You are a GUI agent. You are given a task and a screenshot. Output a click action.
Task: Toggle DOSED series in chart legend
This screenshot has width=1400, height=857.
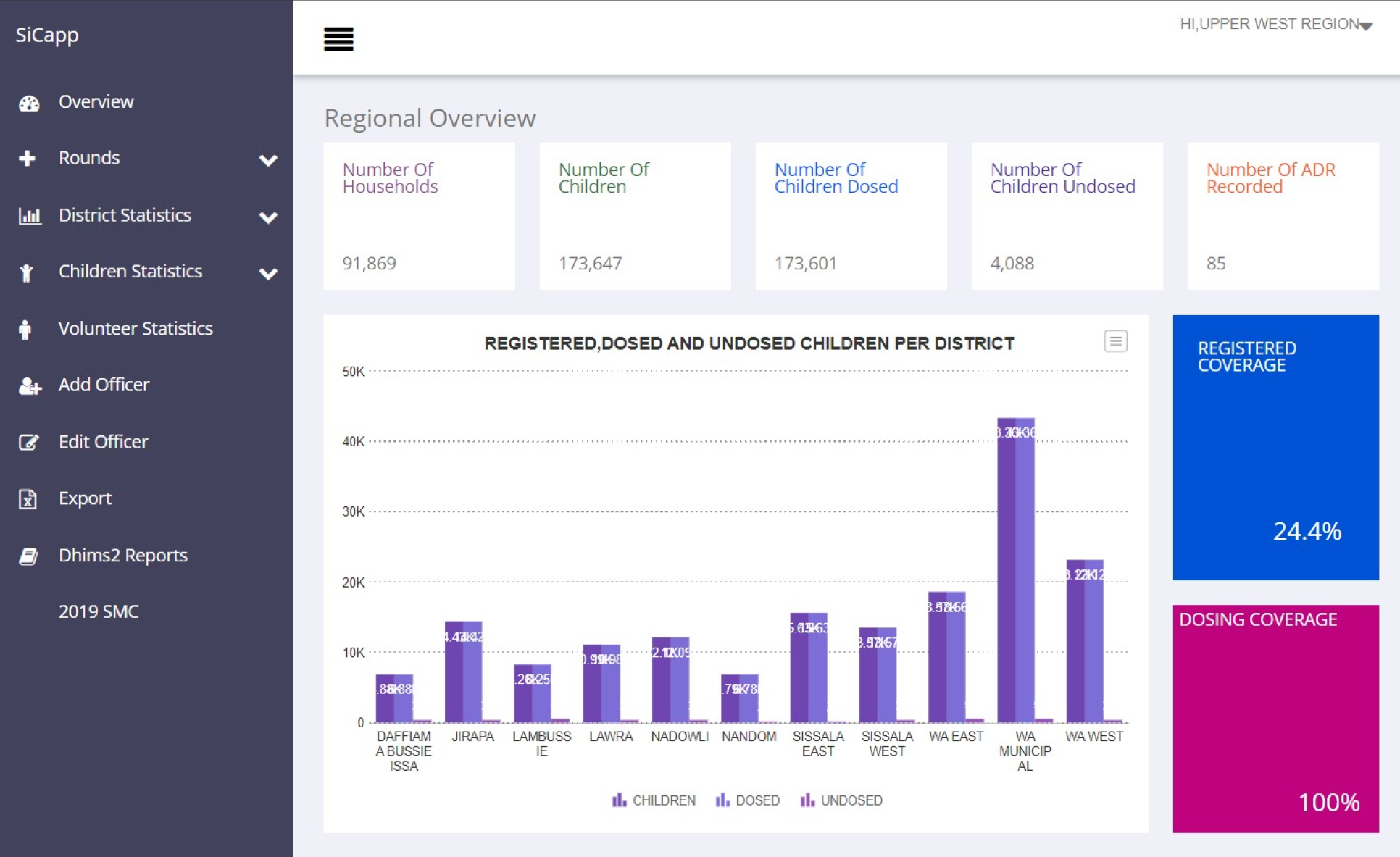(747, 800)
